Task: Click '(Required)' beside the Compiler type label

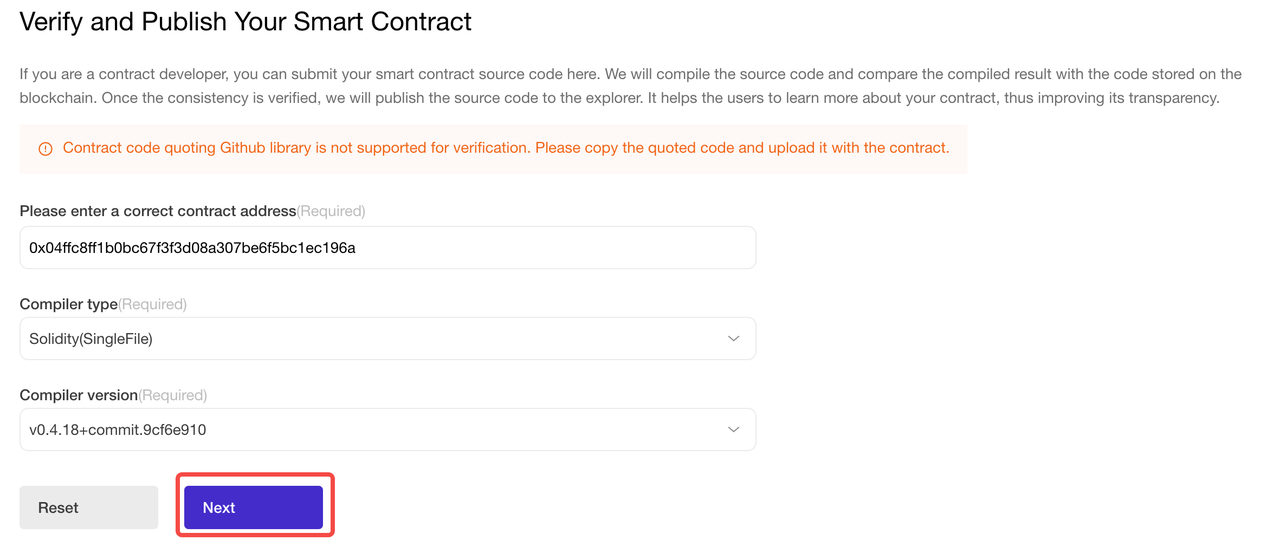Action: tap(153, 304)
